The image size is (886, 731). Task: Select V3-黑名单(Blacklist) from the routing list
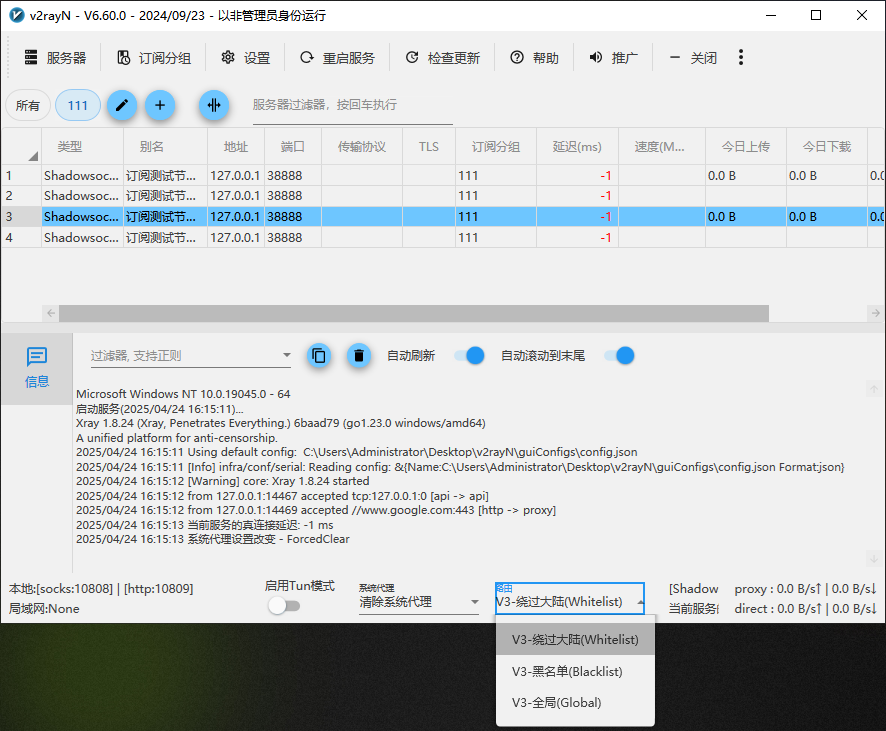(x=568, y=672)
